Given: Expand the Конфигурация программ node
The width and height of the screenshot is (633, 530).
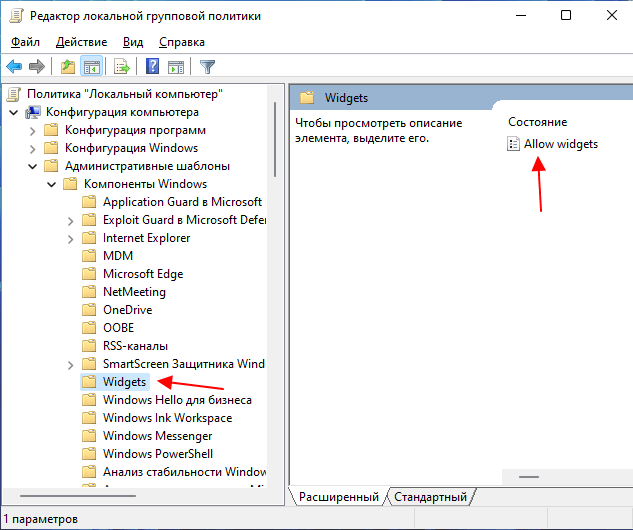Looking at the screenshot, I should coord(33,131).
